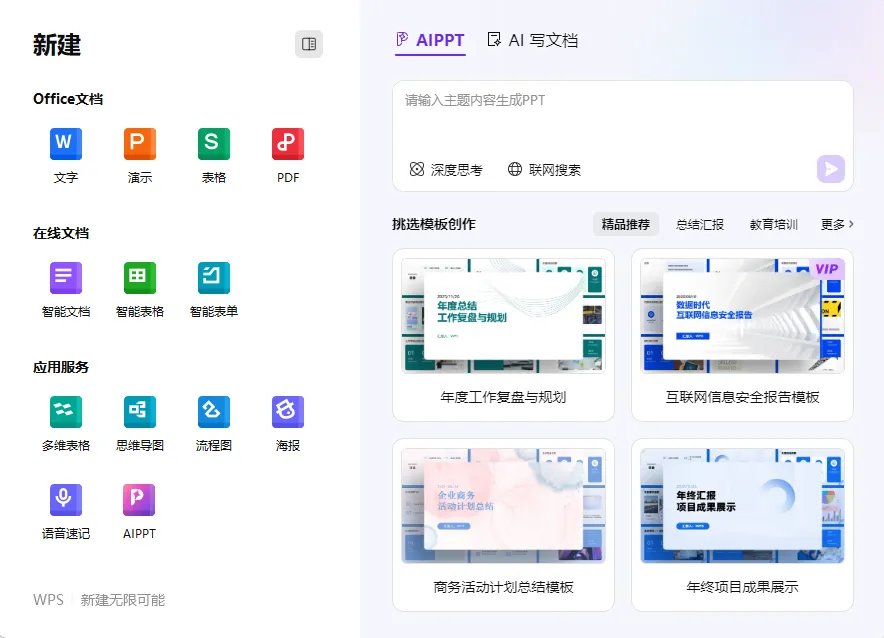The height and width of the screenshot is (638, 884).
Task: Create a new 演示 presentation
Action: tap(140, 144)
